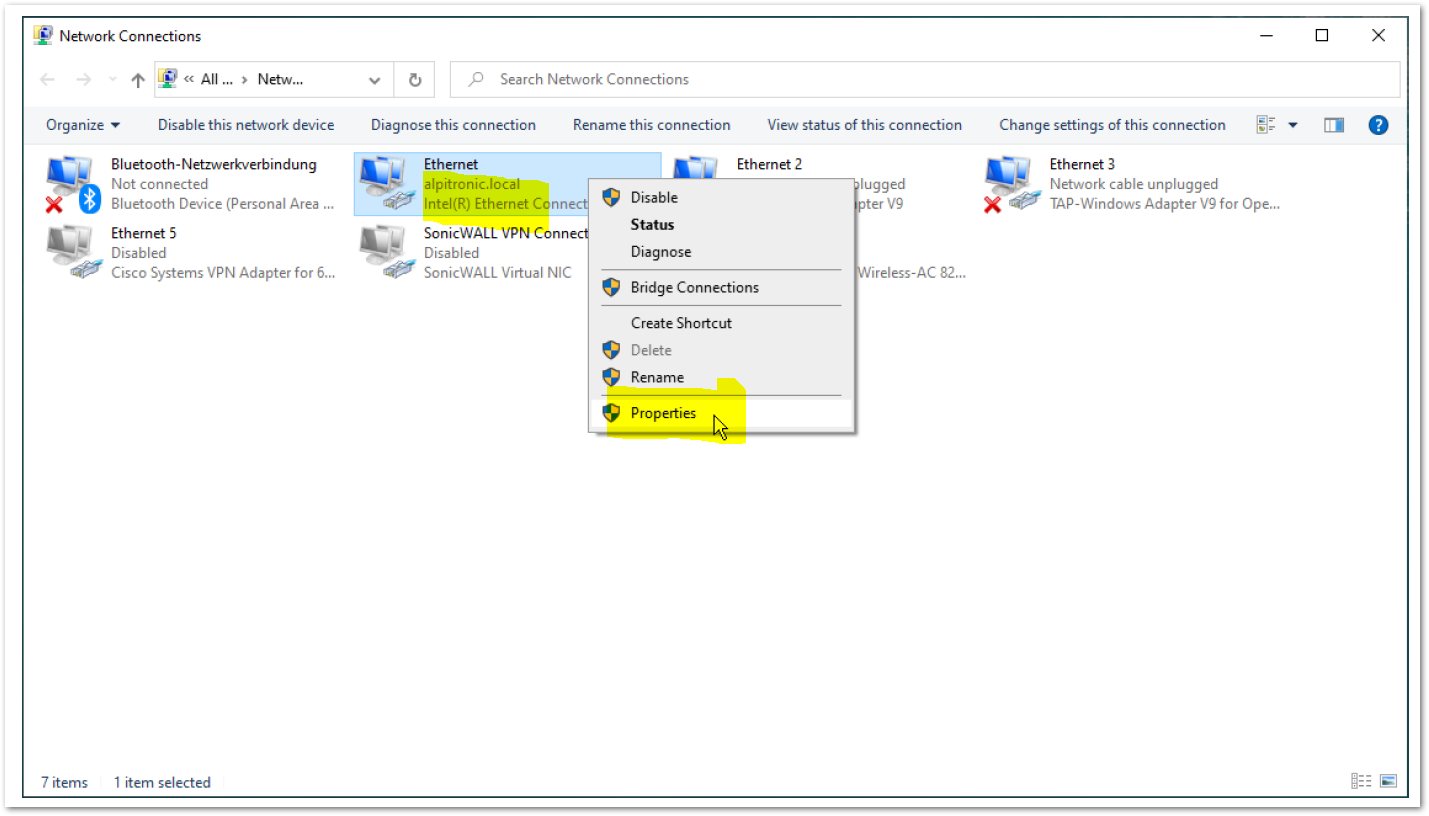This screenshot has width=1429, height=816.
Task: Click Diagnose this connection in toolbar
Action: click(x=453, y=125)
